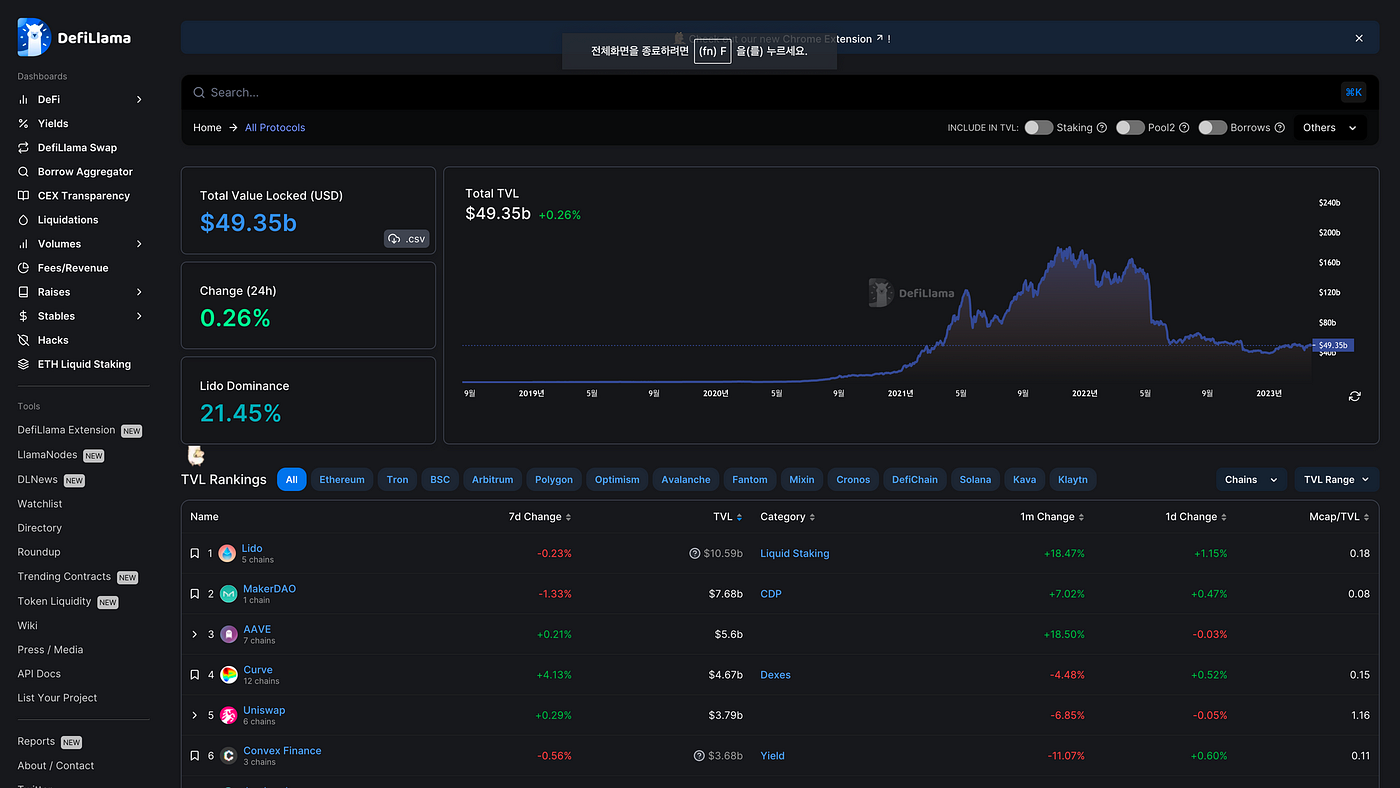Screen dimensions: 1400x788
Task: Sort table by Mcap/TVL column
Action: pos(1337,517)
